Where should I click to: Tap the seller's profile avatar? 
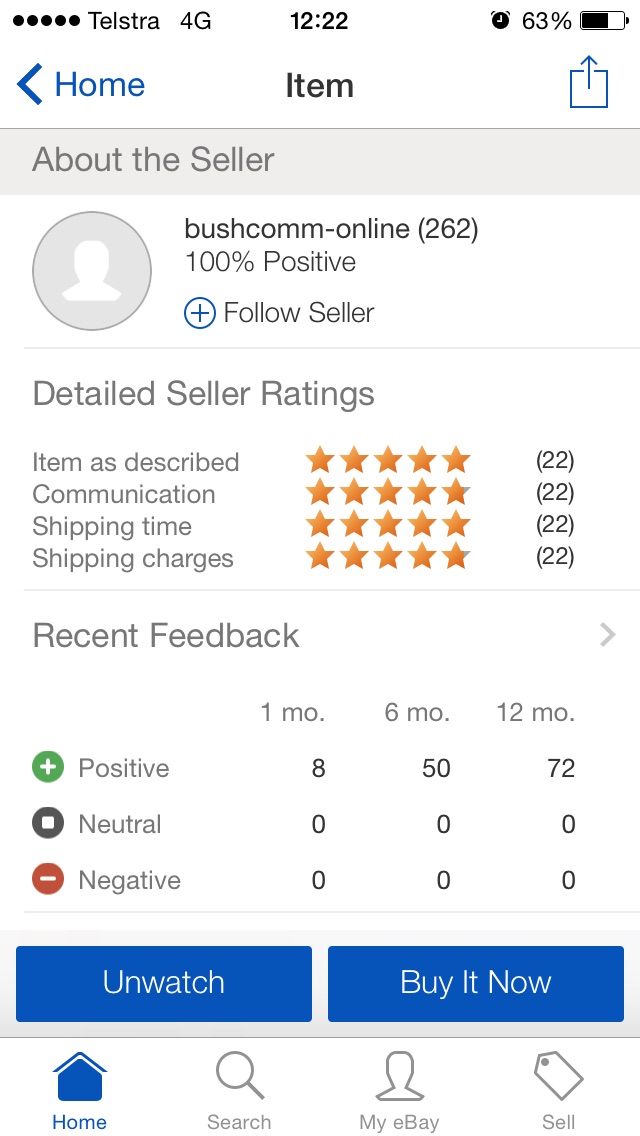pyautogui.click(x=92, y=271)
